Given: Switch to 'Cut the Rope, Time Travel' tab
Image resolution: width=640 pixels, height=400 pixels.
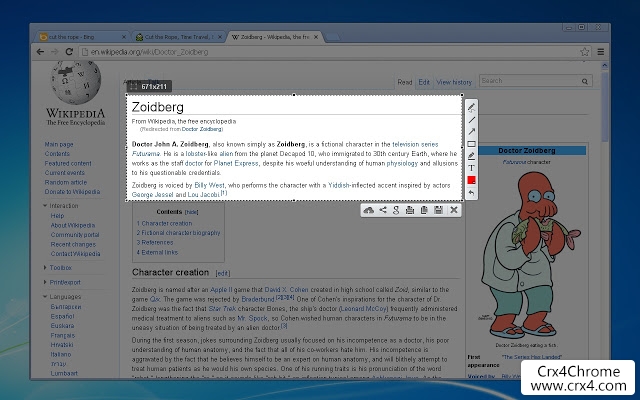Looking at the screenshot, I should [x=178, y=37].
